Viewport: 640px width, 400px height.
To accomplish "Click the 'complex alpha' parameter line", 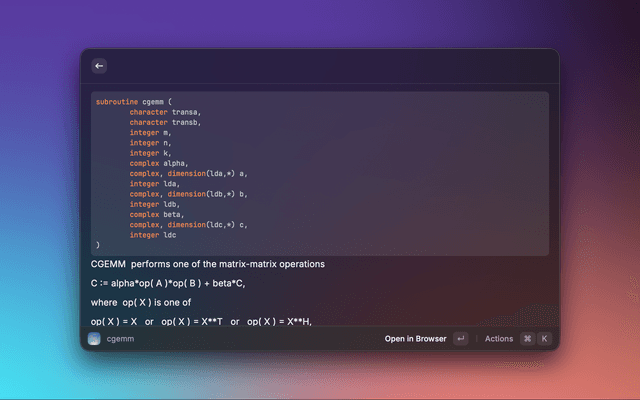I will click(158, 163).
